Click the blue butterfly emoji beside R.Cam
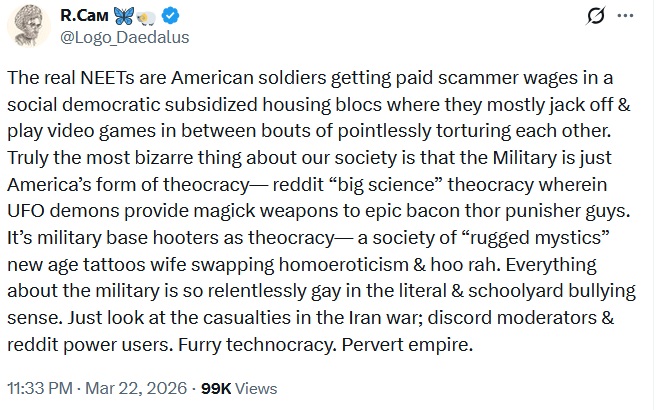The width and height of the screenshot is (669, 410). click(127, 17)
